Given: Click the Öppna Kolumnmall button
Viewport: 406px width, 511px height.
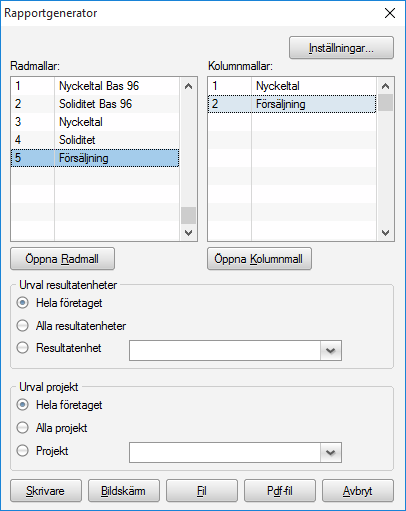Looking at the screenshot, I should point(259,259).
